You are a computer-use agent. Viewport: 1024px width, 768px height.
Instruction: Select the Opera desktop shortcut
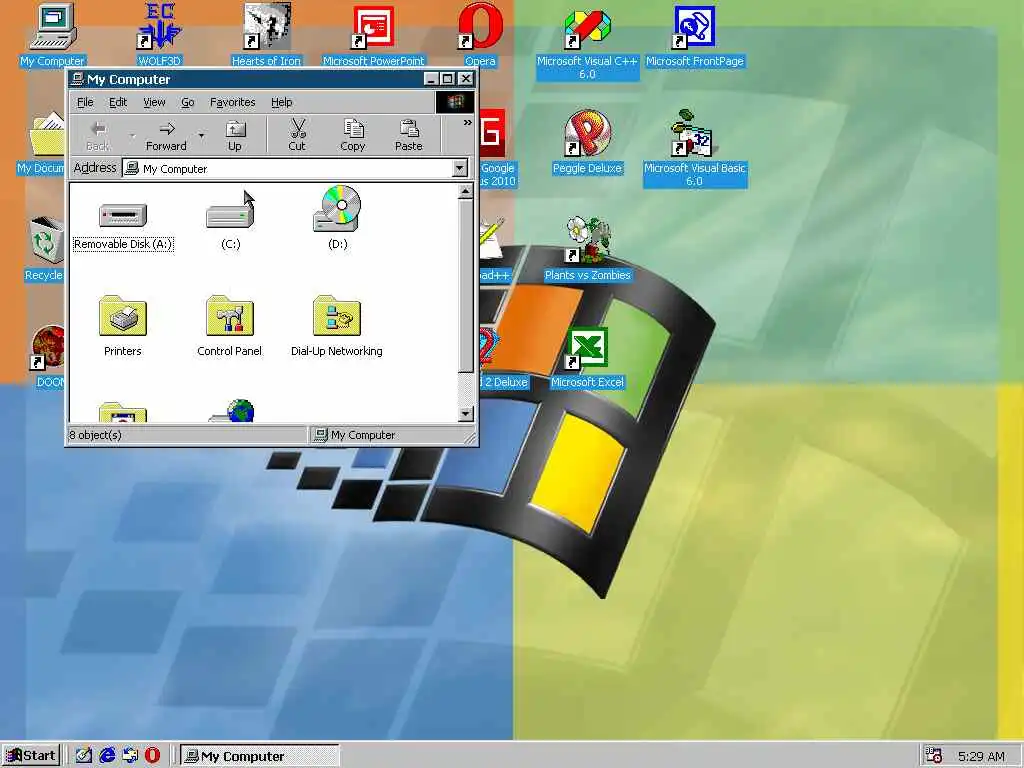click(480, 35)
